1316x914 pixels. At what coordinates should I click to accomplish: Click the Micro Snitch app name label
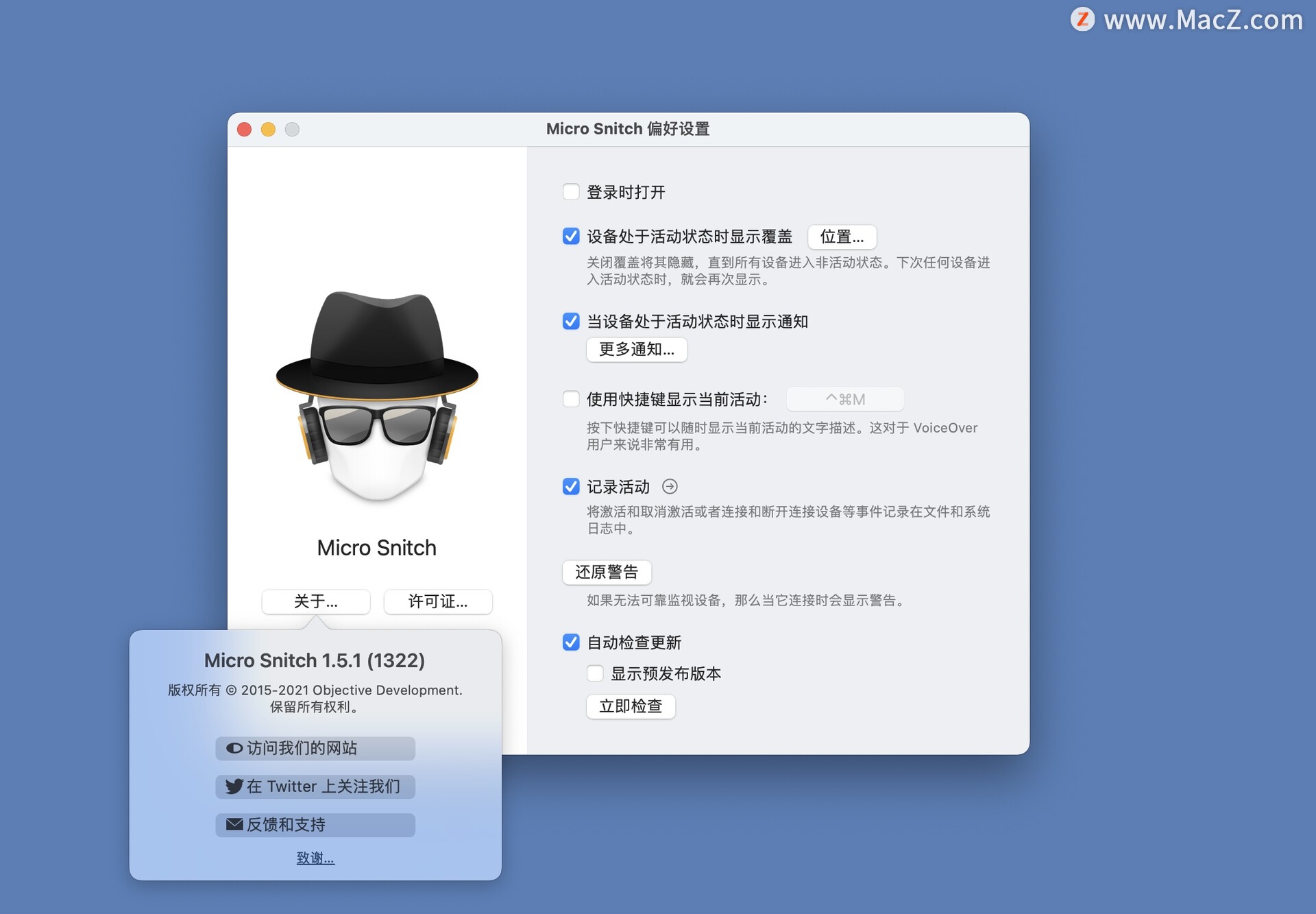[376, 548]
